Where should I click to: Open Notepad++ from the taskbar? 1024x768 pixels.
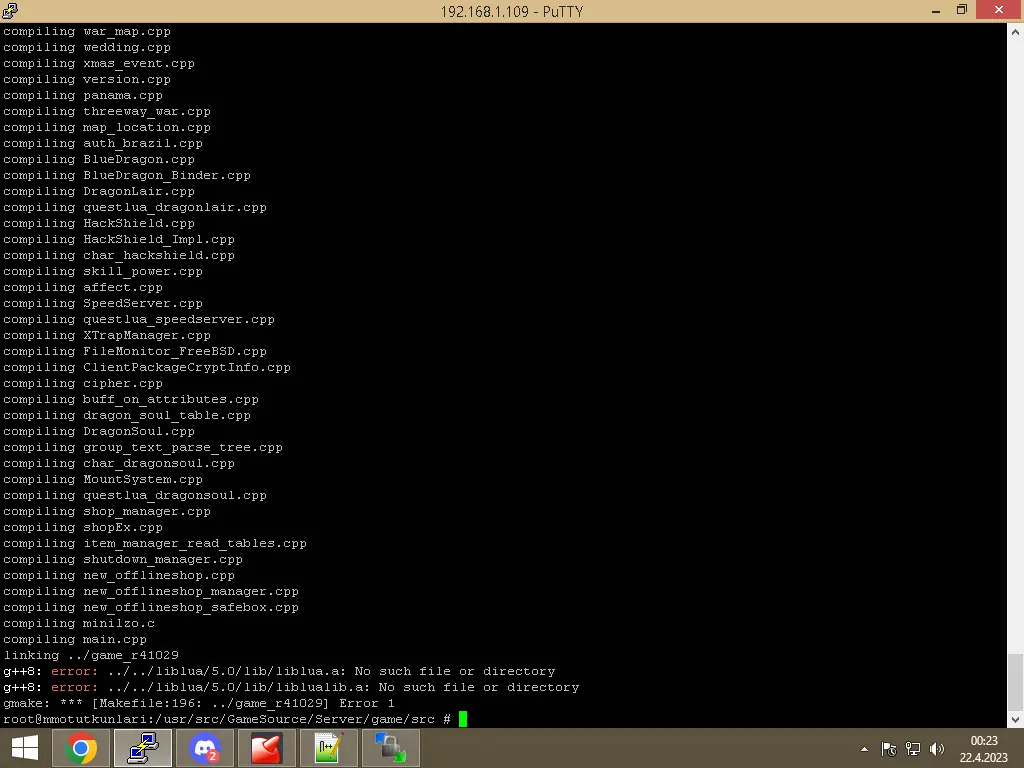click(328, 748)
